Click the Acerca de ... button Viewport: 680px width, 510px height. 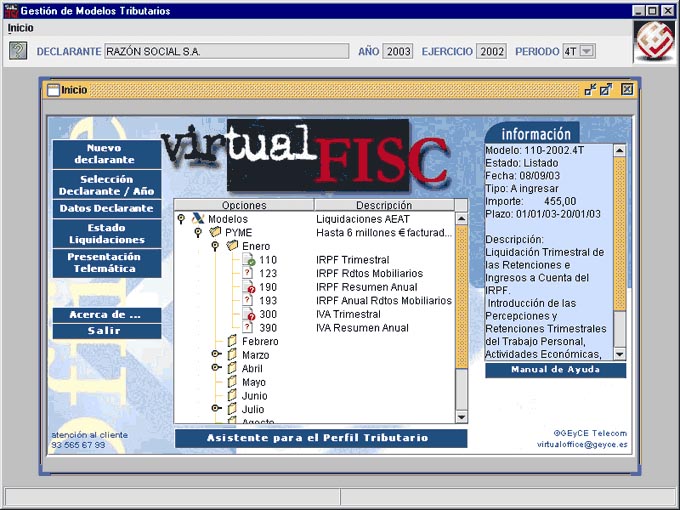(107, 315)
